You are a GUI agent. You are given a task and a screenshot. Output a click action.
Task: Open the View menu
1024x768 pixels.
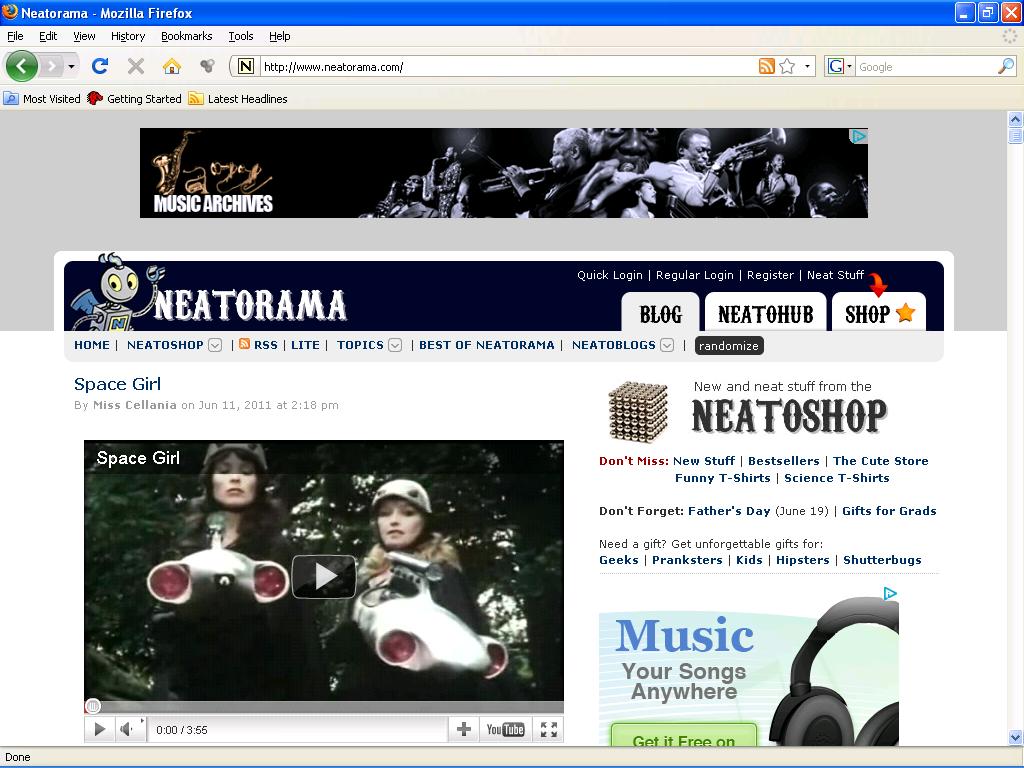84,37
